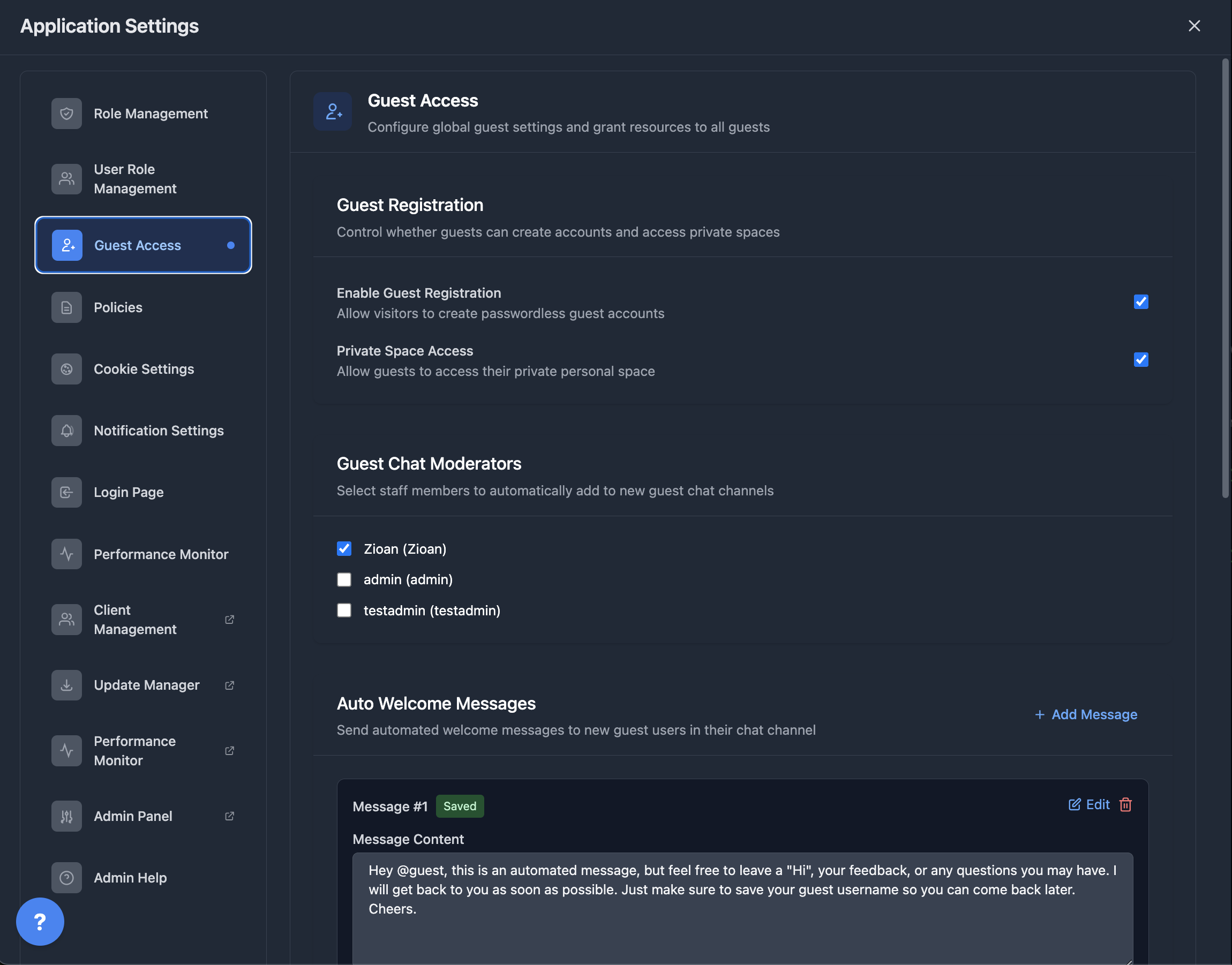This screenshot has height=965, width=1232.
Task: Disable Enable Guest Registration checkbox
Action: click(x=1141, y=301)
